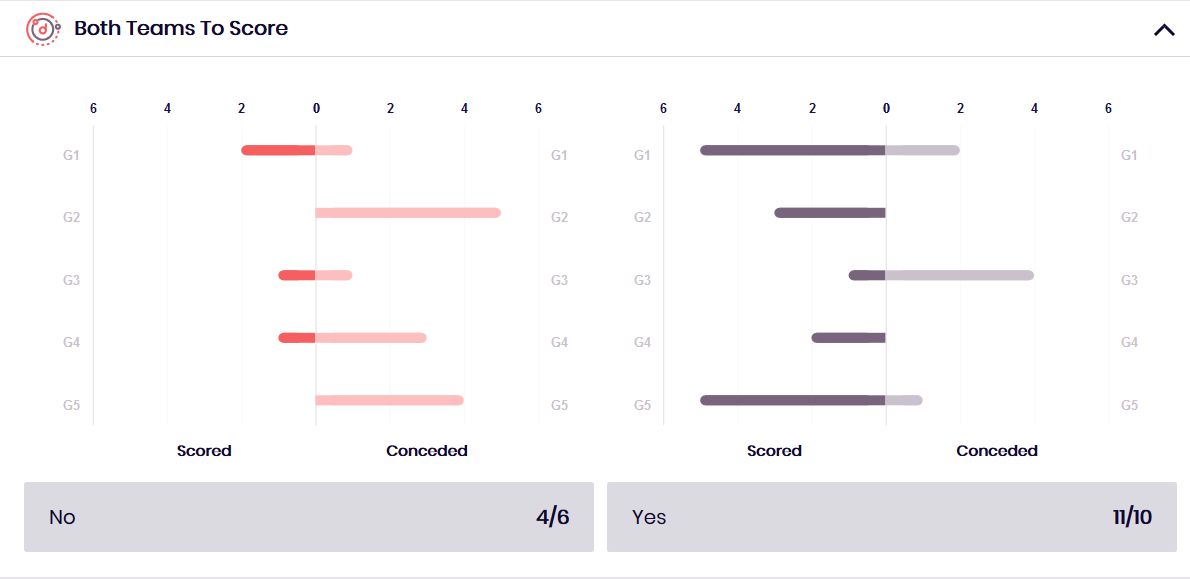This screenshot has width=1190, height=579.
Task: Click the pink G5 conceded bar
Action: click(390, 400)
